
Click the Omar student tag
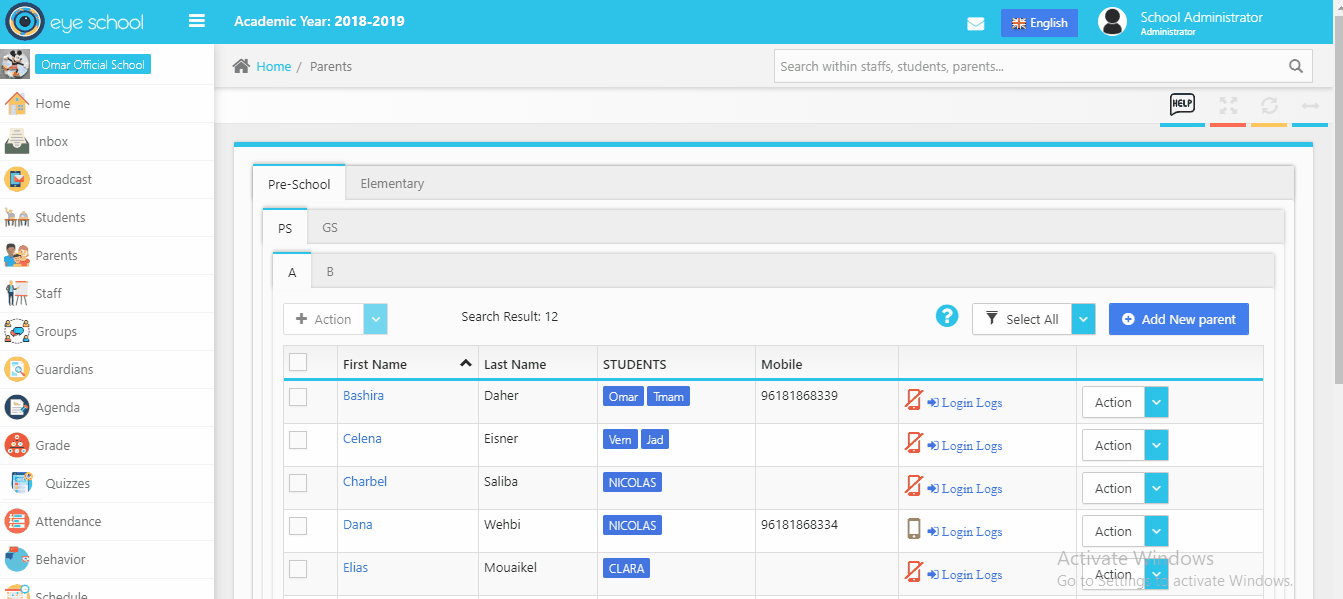623,397
